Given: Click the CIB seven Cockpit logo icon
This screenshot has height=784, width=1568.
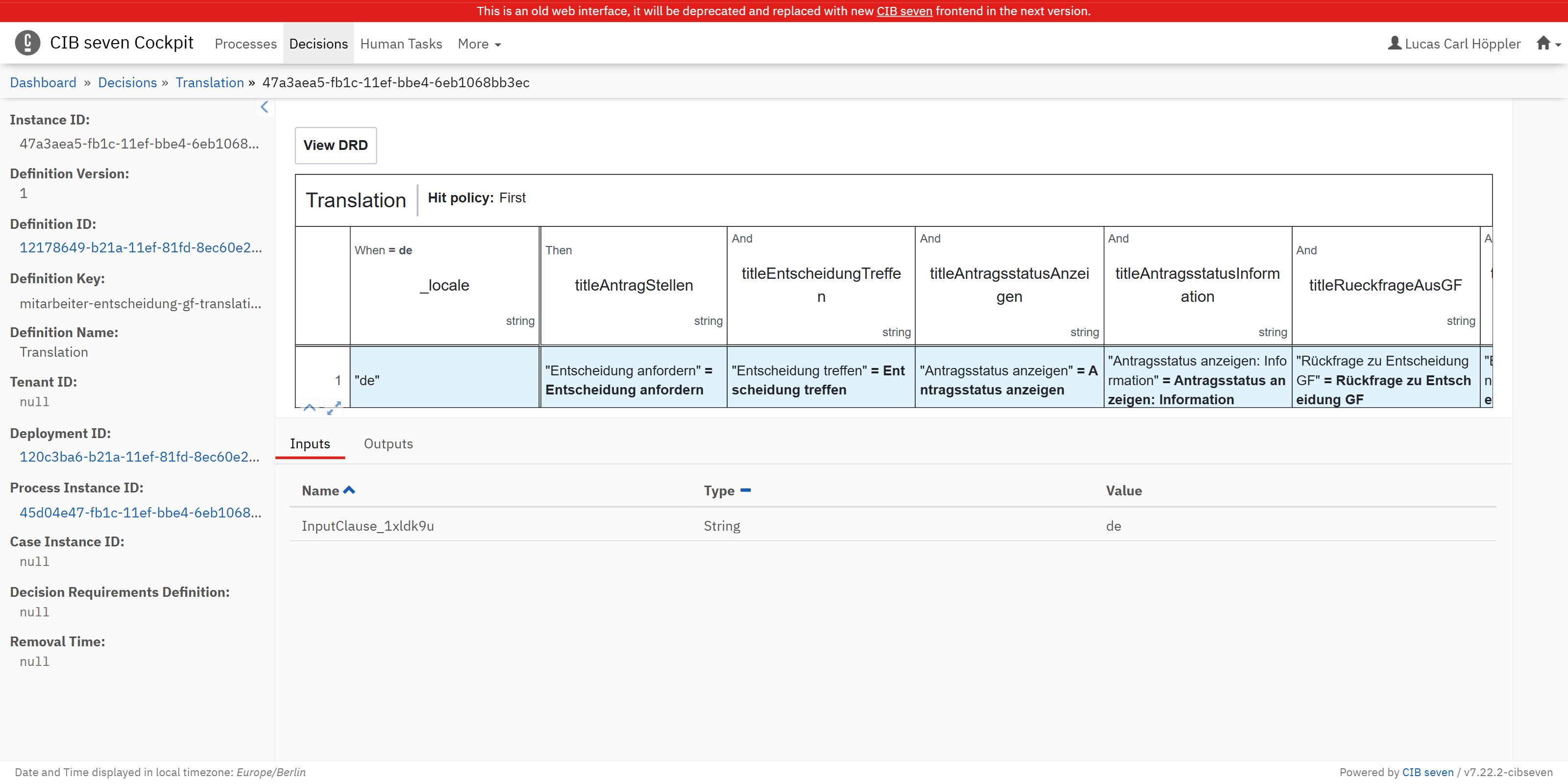Looking at the screenshot, I should (x=27, y=43).
